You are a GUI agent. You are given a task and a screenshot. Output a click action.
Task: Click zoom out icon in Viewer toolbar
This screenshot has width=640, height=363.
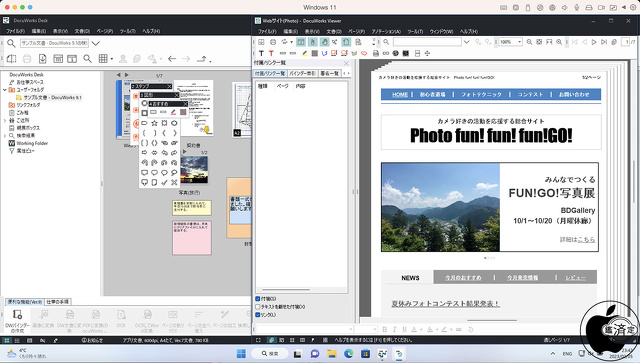[529, 42]
